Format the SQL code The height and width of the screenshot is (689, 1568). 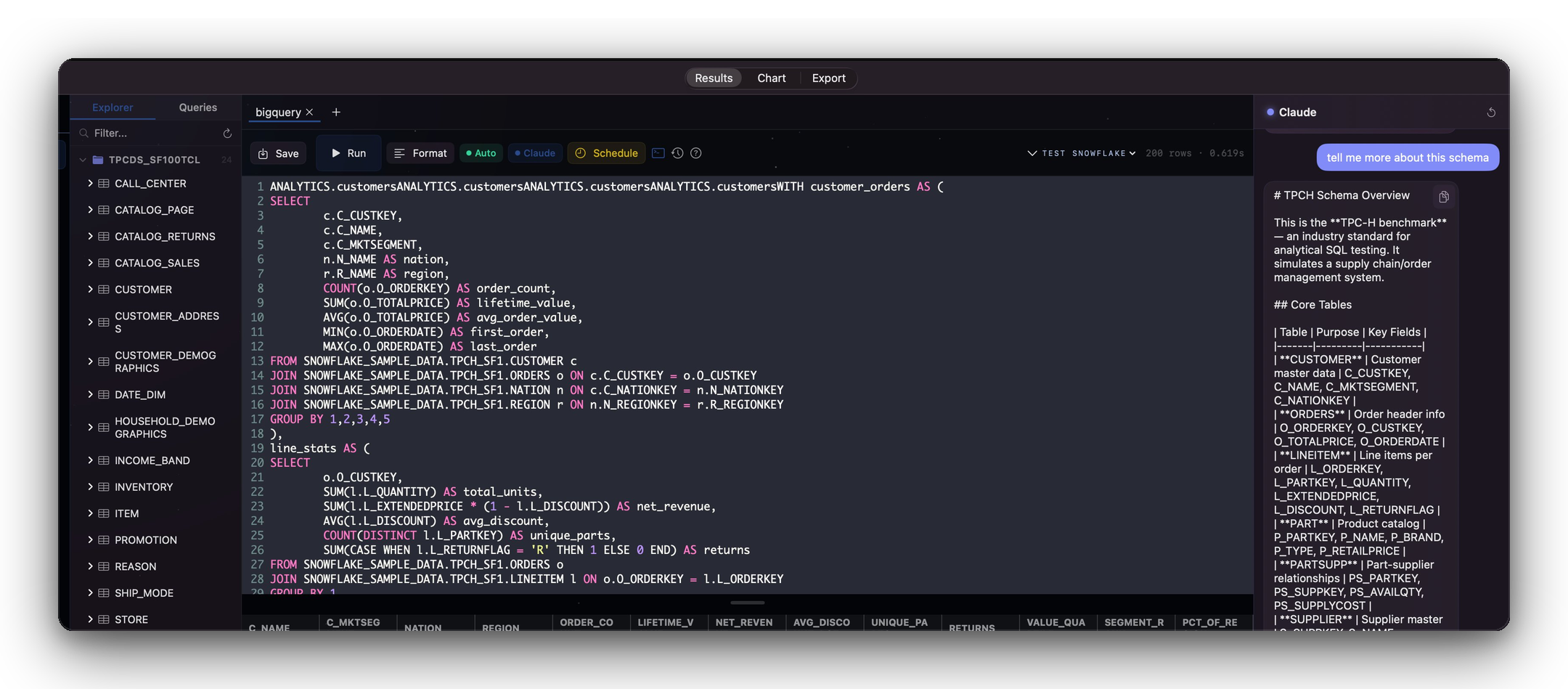(420, 153)
